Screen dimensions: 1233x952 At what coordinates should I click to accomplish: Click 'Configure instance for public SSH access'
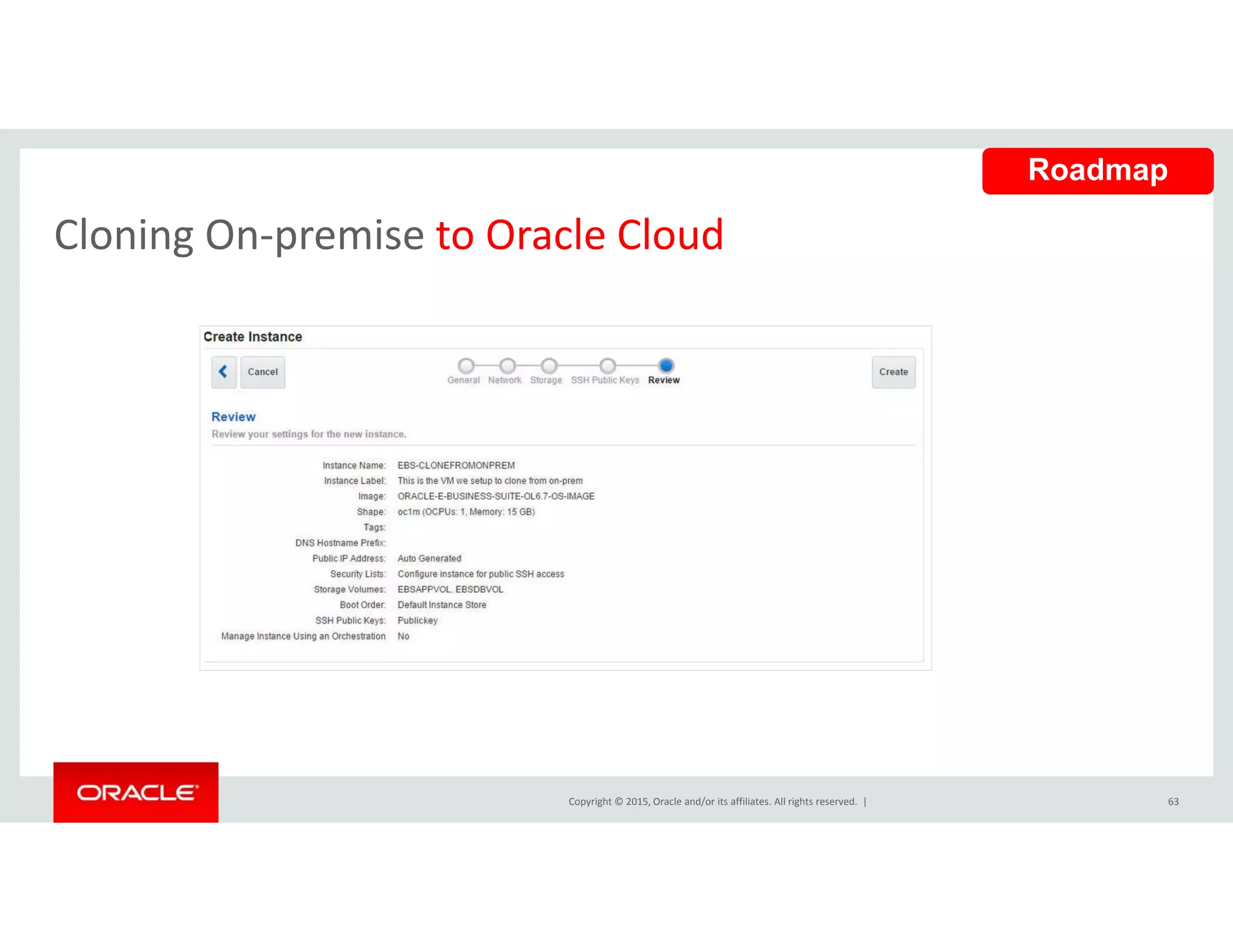(481, 574)
